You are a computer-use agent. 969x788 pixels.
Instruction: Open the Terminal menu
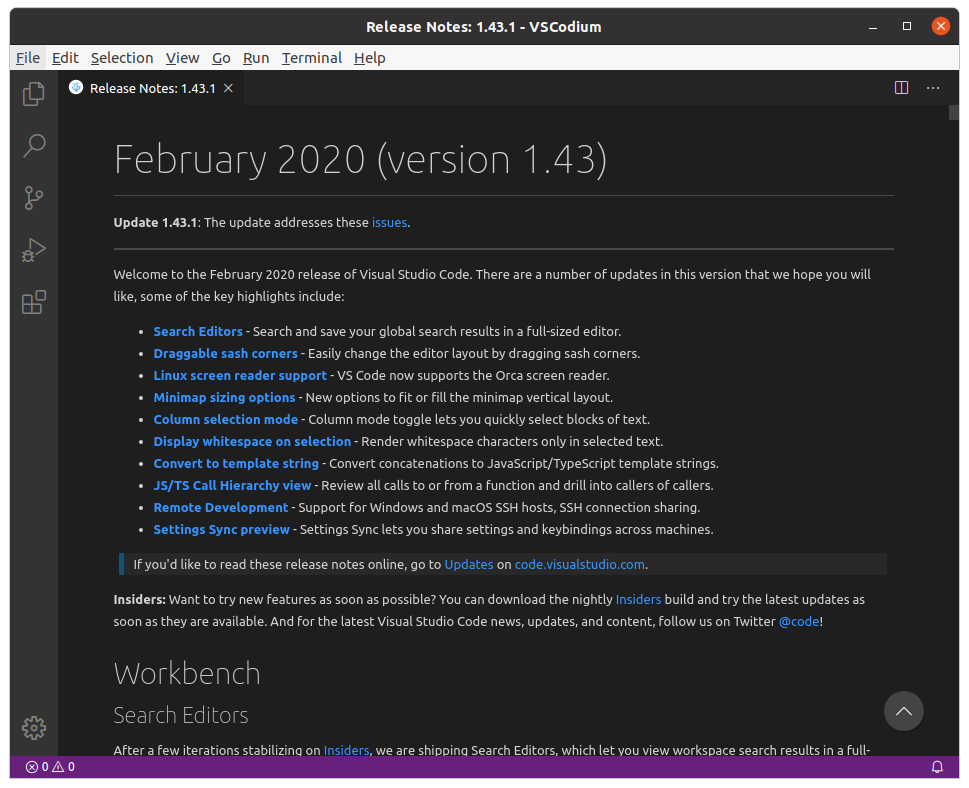(311, 58)
